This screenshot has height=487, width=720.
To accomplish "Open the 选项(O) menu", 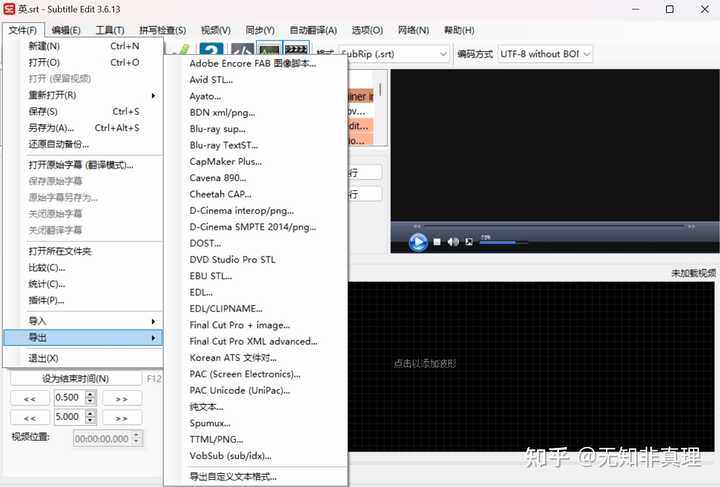I will click(x=367, y=30).
